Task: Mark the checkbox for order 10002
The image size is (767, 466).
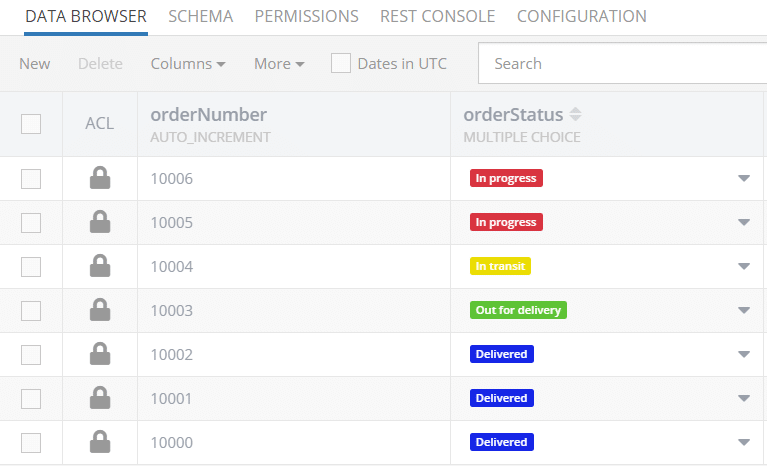Action: [31, 355]
